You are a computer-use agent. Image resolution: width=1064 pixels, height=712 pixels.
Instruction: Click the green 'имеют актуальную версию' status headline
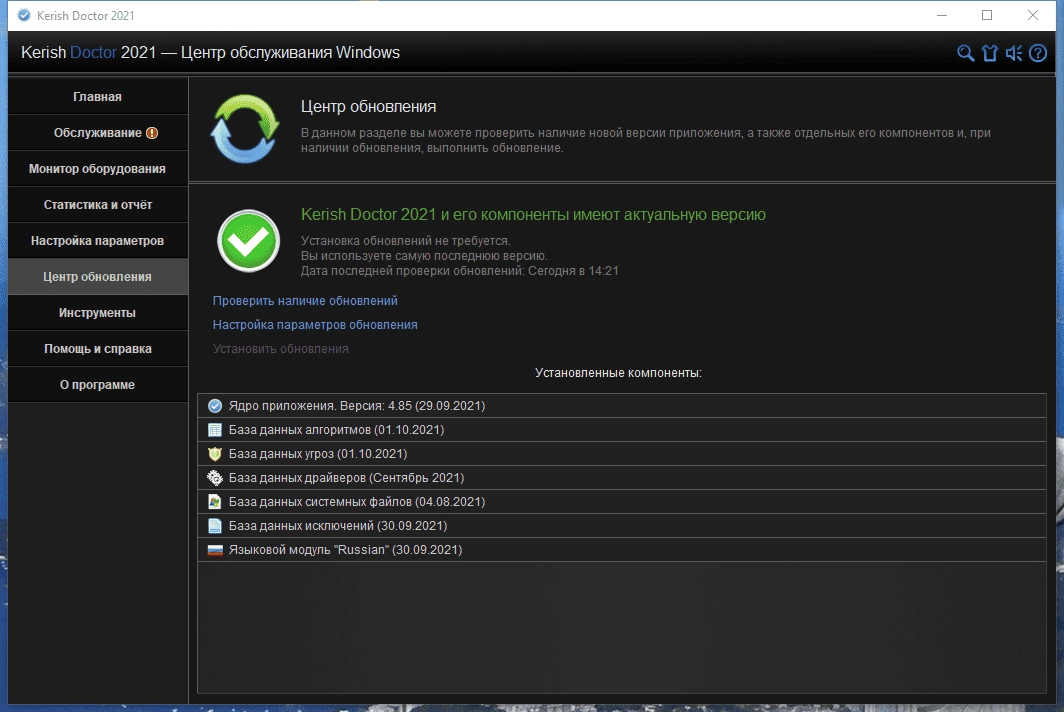point(533,214)
